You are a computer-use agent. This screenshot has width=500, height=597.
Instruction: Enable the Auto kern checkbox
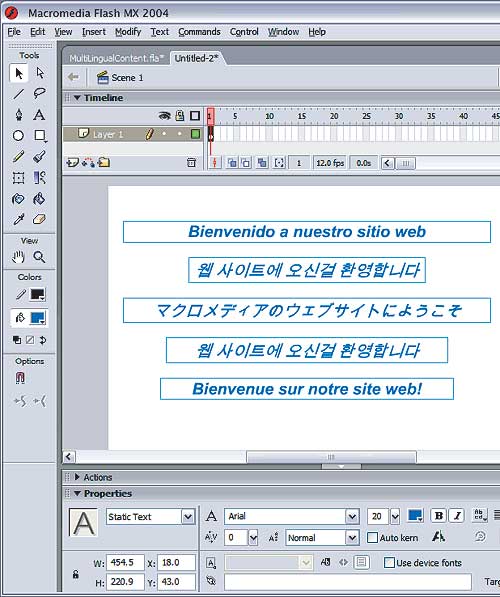point(372,538)
